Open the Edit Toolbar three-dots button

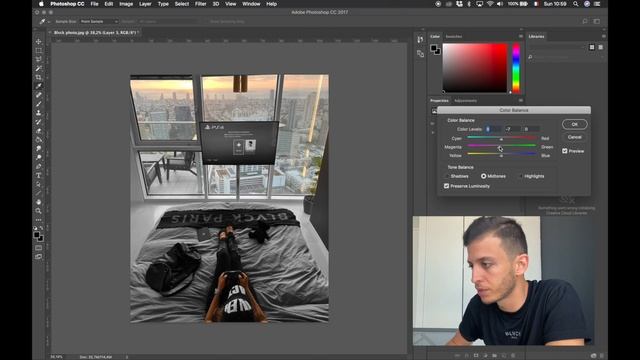pyautogui.click(x=39, y=220)
